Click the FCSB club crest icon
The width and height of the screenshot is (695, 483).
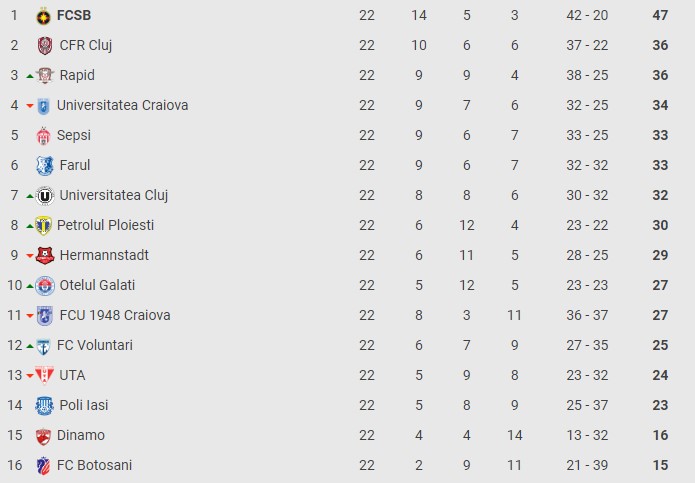(x=43, y=16)
